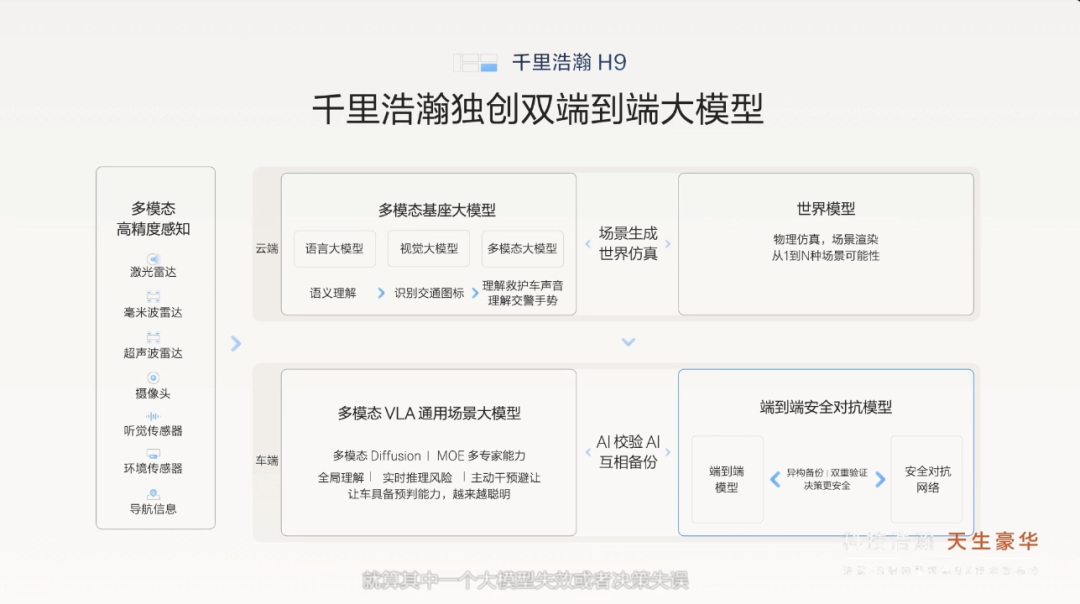Click the 摄像头 camera icon
This screenshot has width=1080, height=604.
[153, 377]
